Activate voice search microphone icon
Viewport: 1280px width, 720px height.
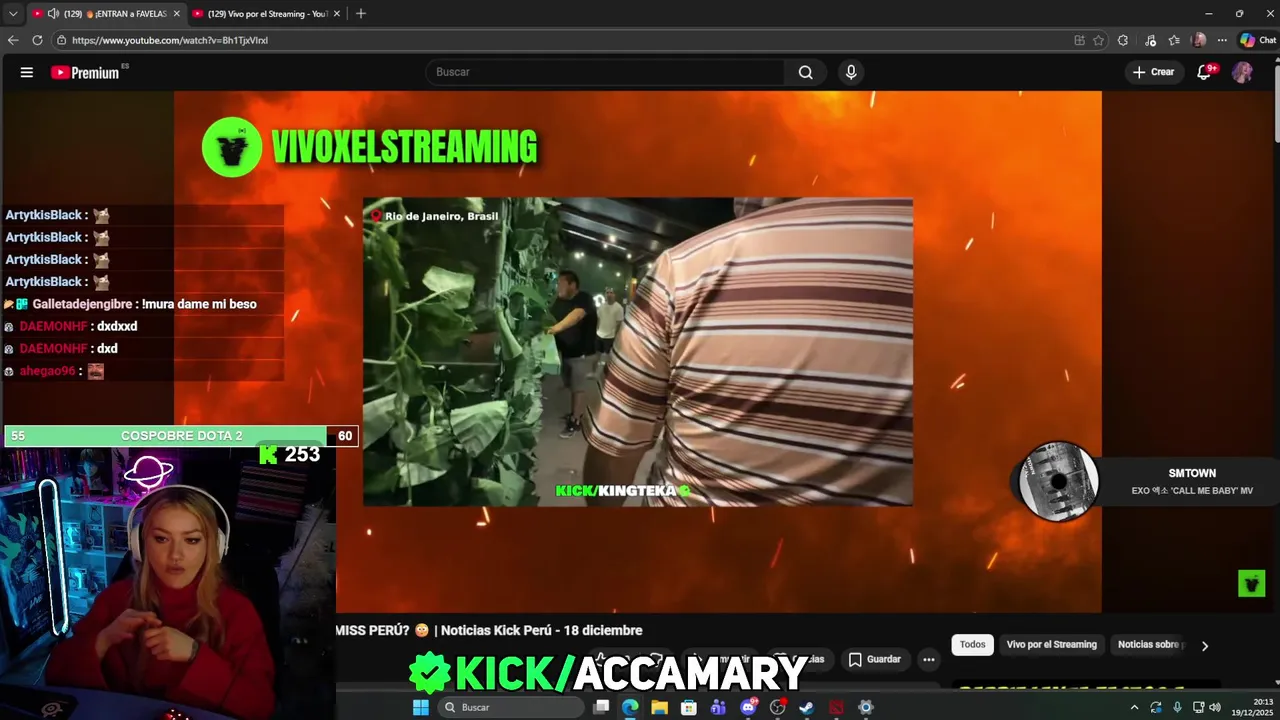click(851, 72)
